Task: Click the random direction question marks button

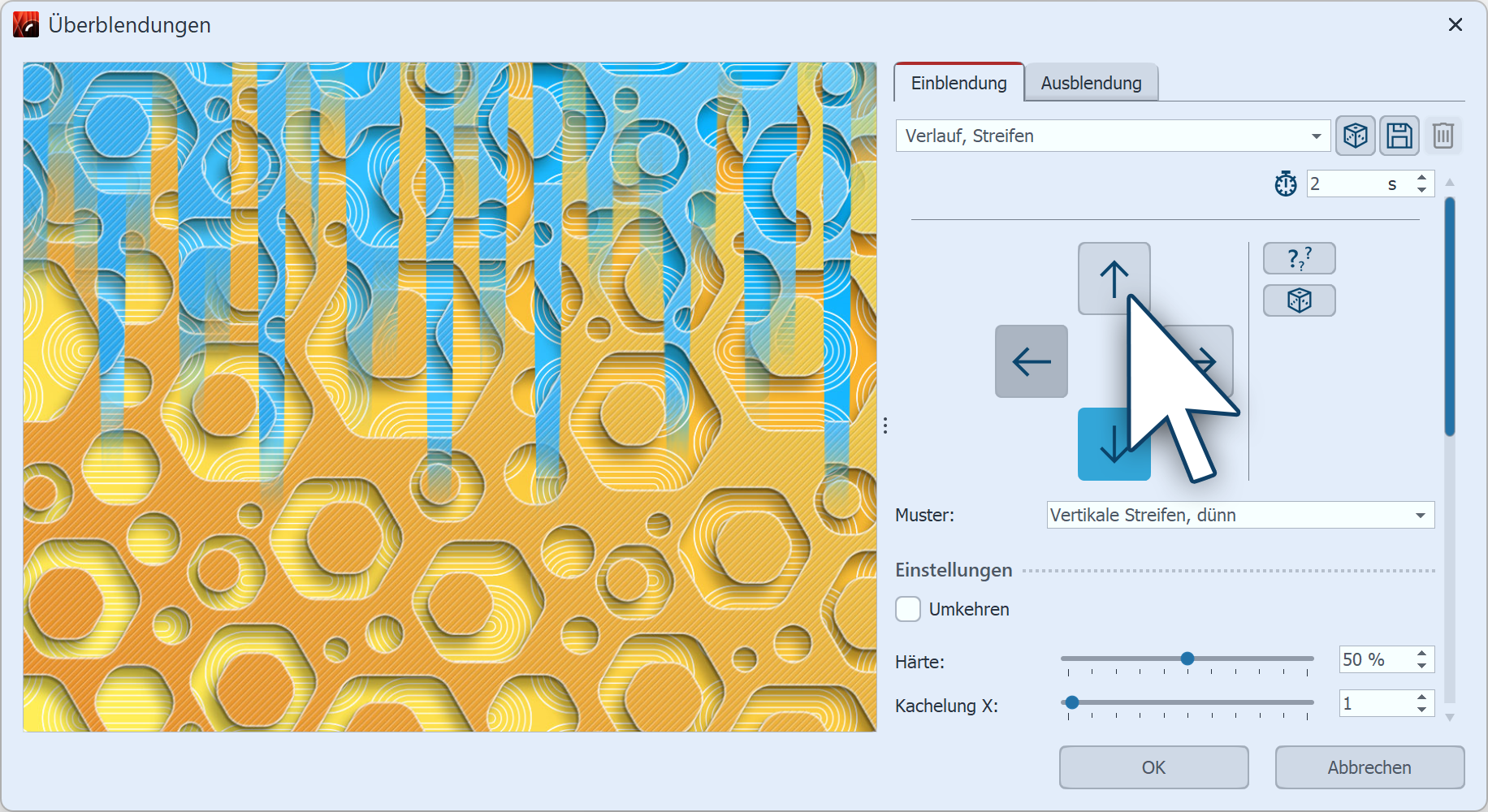Action: [1299, 258]
